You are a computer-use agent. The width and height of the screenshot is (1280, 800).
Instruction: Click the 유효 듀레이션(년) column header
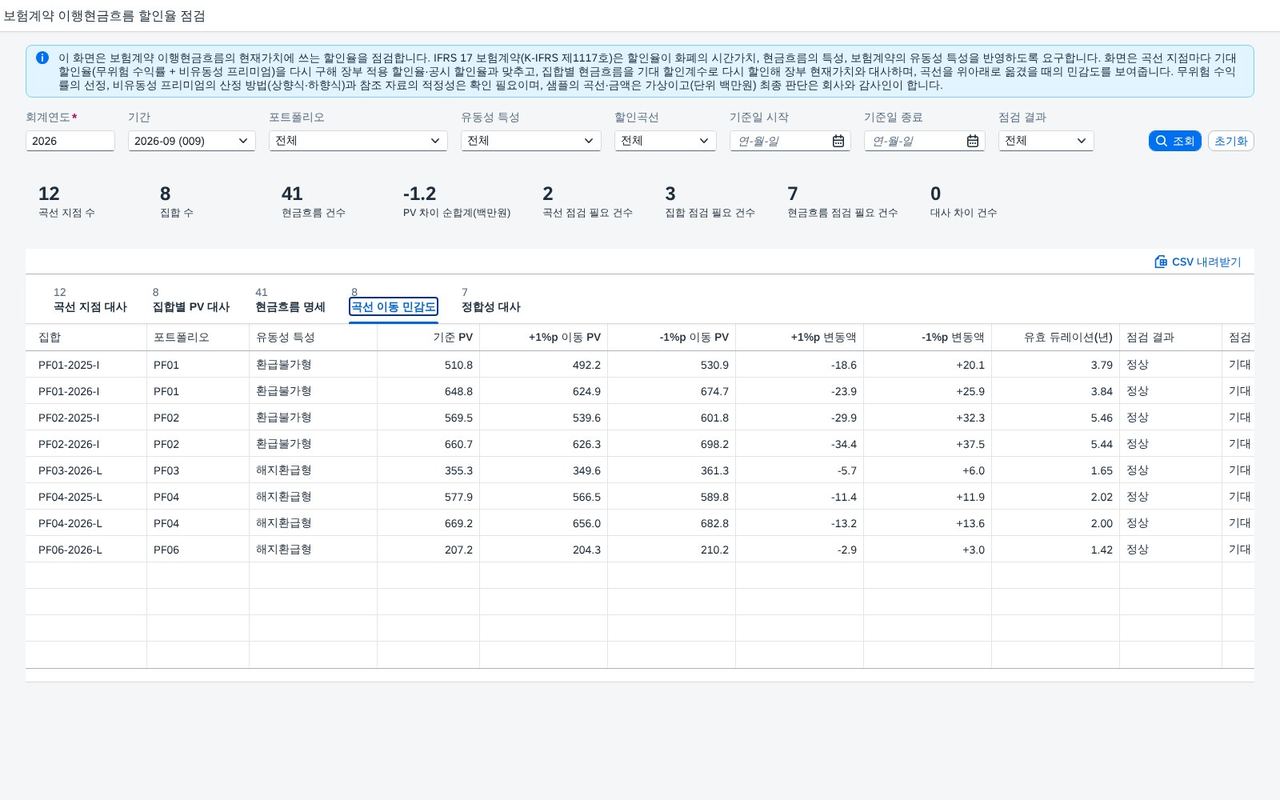pos(1055,338)
